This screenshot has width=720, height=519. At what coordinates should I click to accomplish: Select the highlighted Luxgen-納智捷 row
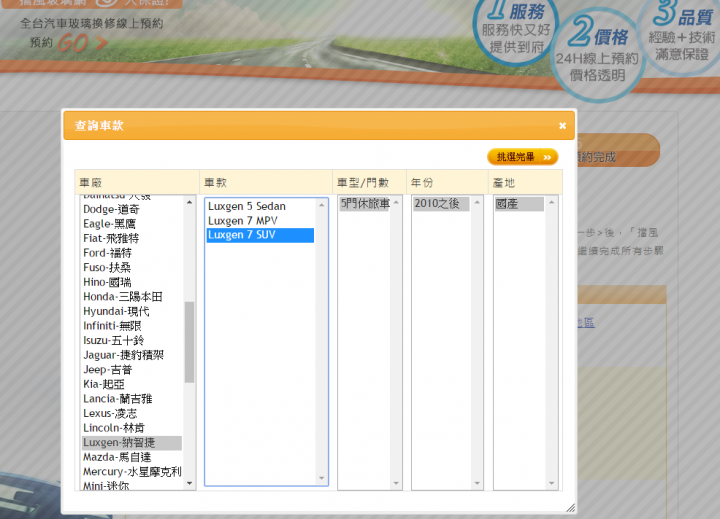132,443
